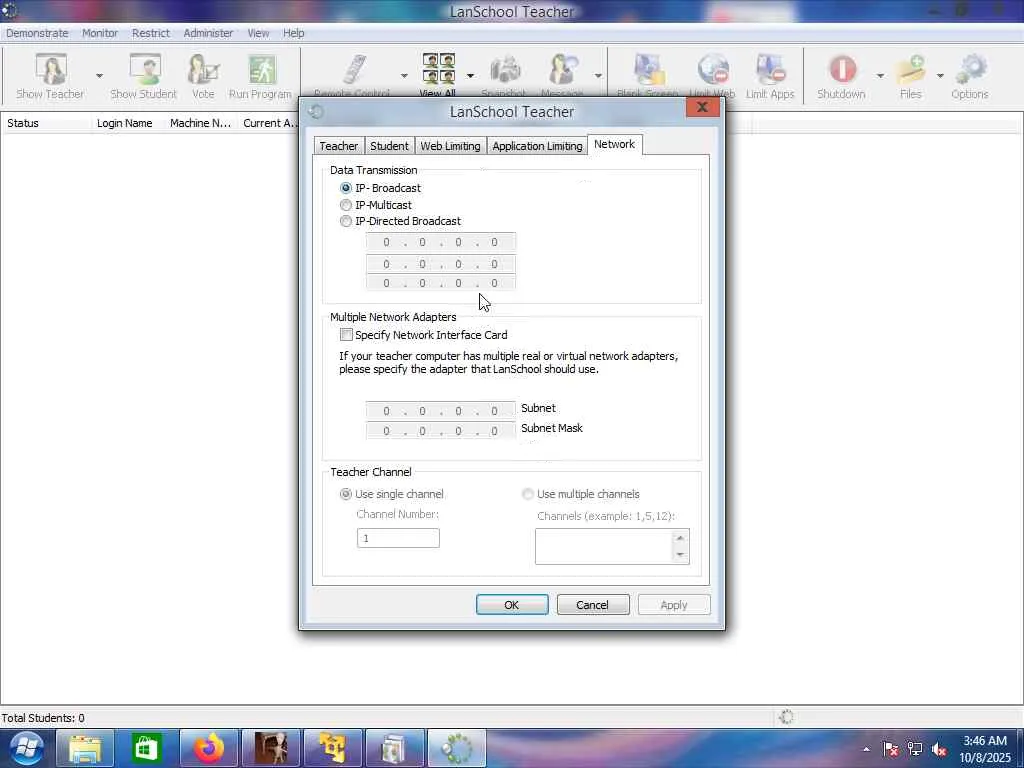Click the Channel Number input field

point(398,538)
